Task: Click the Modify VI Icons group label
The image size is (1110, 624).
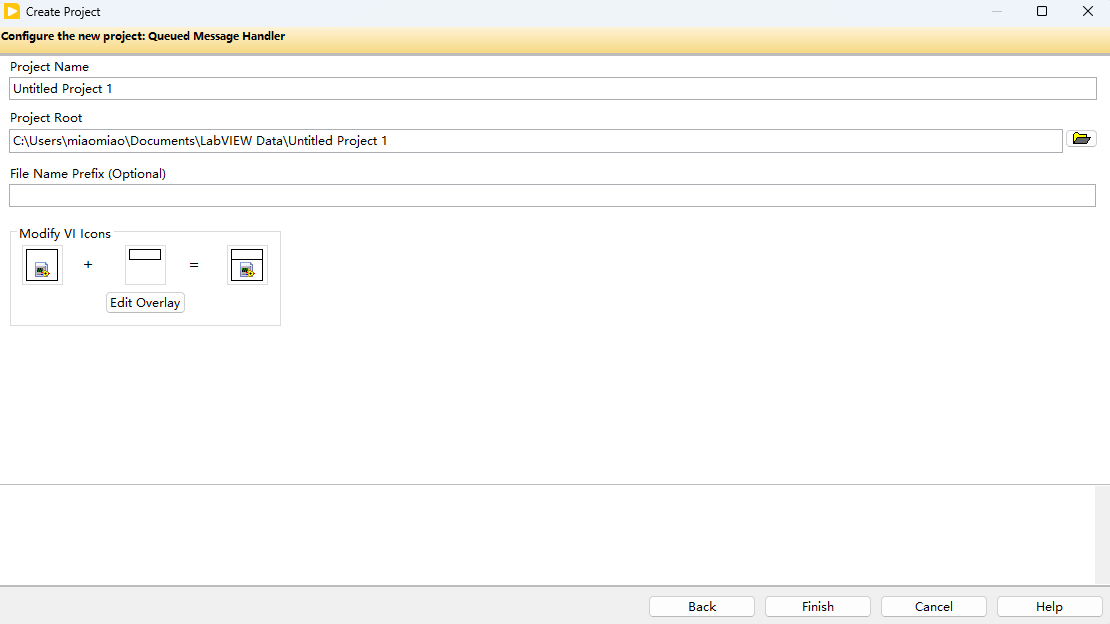Action: pos(65,234)
